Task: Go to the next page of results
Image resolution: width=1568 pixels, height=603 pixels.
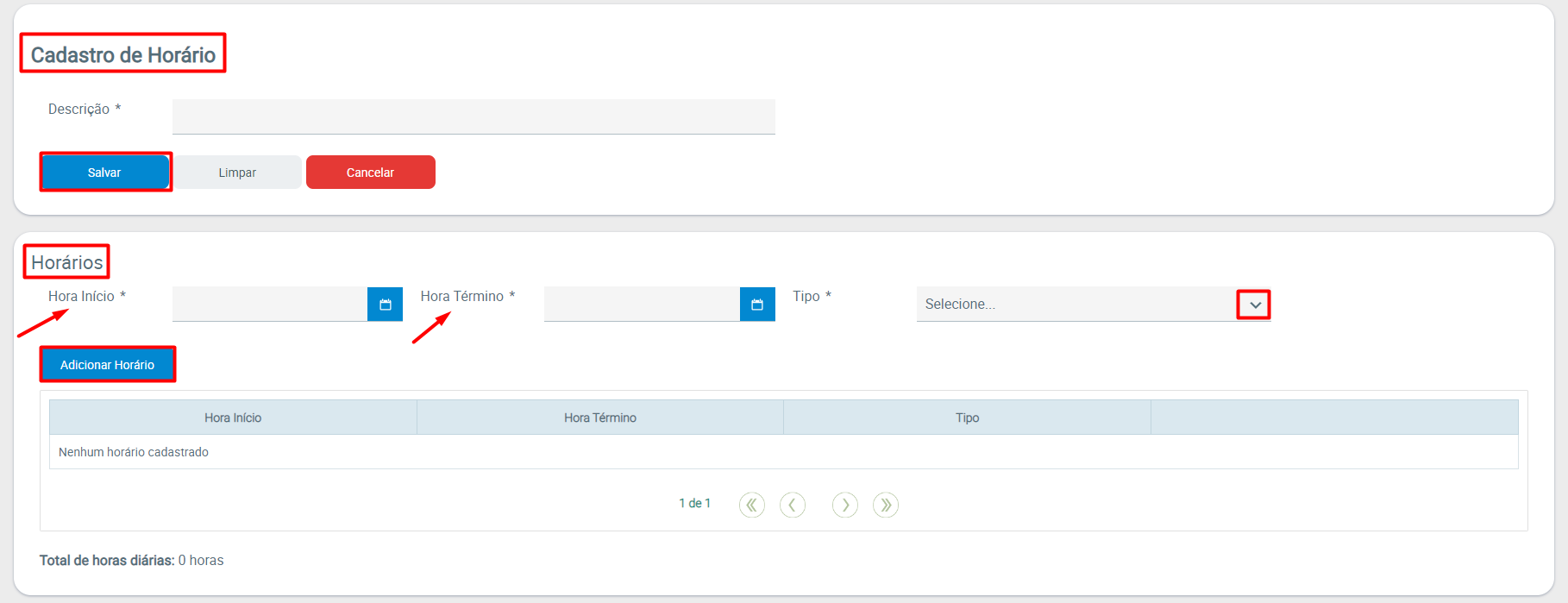Action: (844, 505)
